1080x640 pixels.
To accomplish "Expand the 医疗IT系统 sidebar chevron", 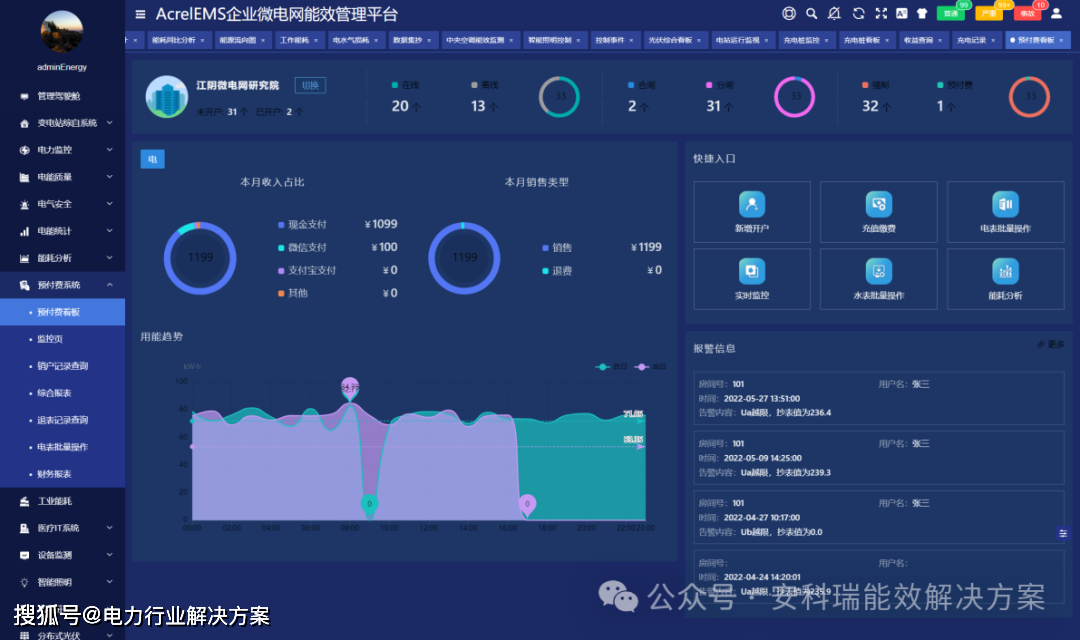I will click(x=110, y=528).
